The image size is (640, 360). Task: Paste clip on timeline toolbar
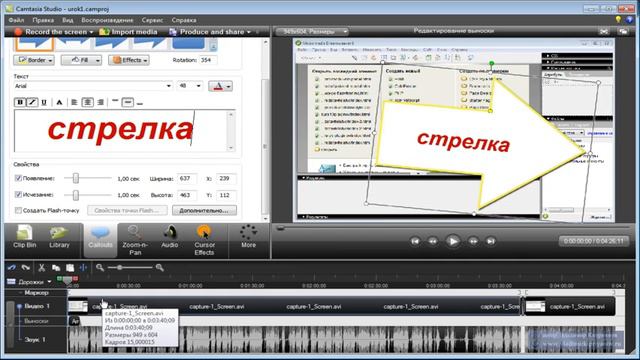[x=70, y=268]
